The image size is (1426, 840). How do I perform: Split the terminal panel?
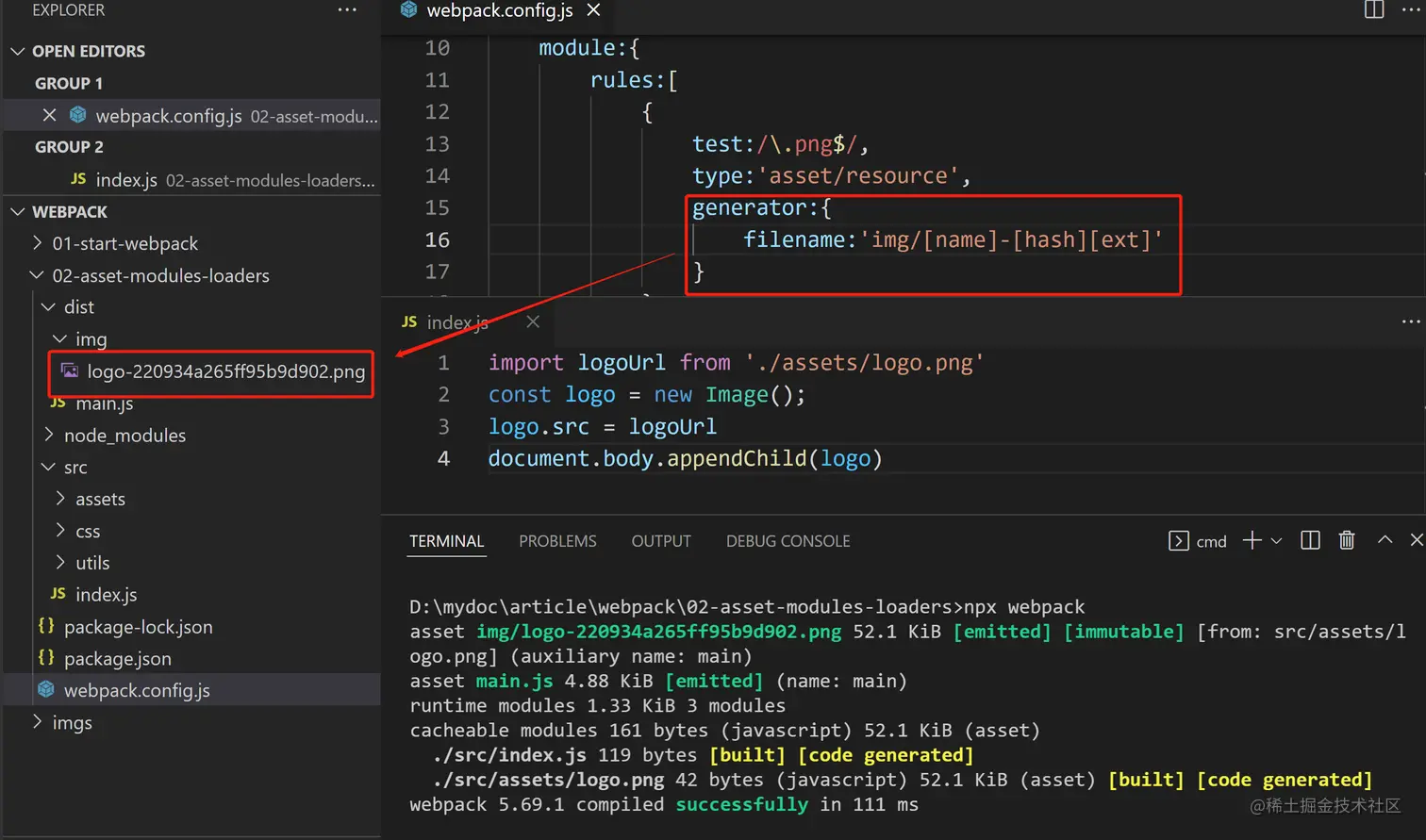(x=1310, y=540)
